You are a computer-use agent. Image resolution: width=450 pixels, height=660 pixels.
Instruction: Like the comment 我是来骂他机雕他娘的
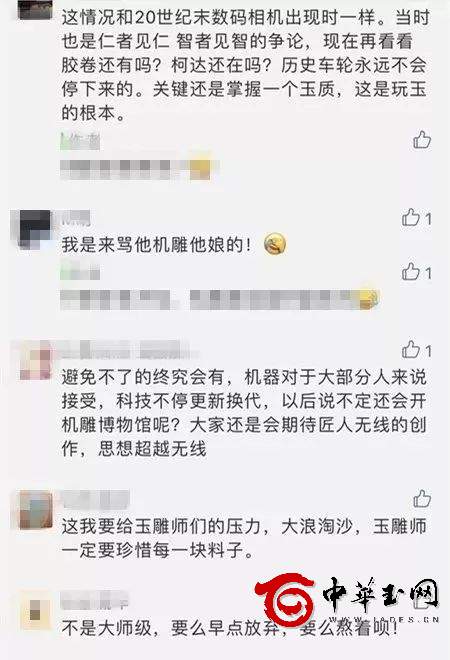coord(416,218)
